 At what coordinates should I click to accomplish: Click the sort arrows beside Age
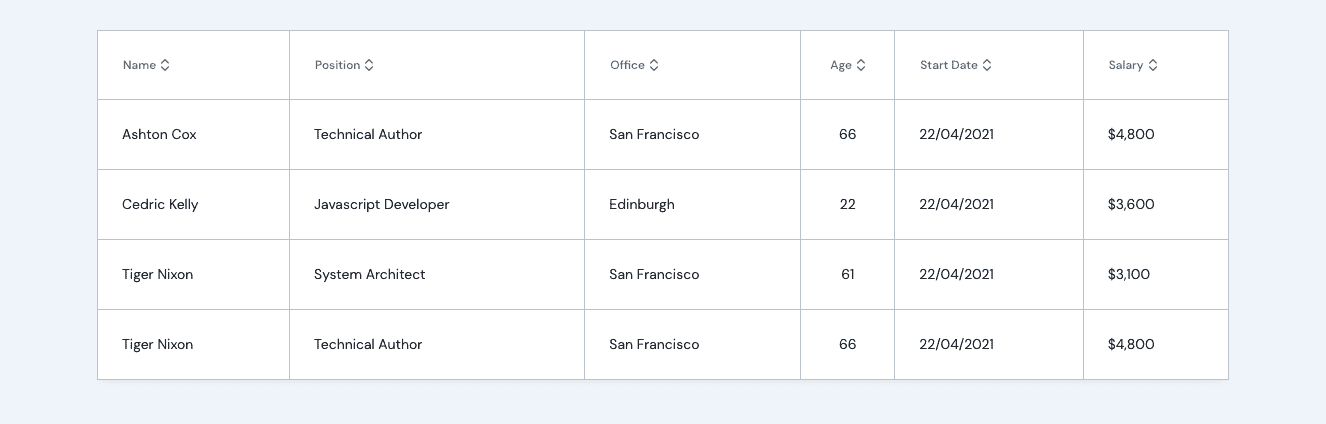point(861,65)
